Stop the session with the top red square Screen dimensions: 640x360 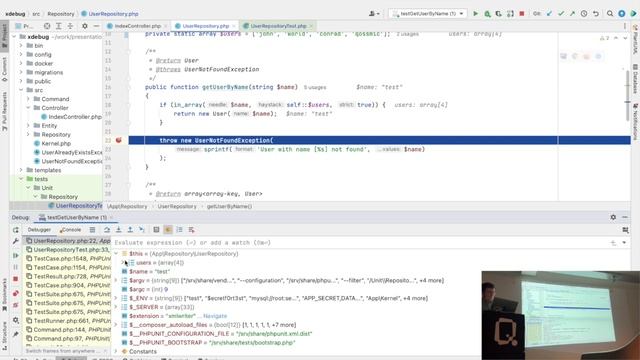[522, 13]
